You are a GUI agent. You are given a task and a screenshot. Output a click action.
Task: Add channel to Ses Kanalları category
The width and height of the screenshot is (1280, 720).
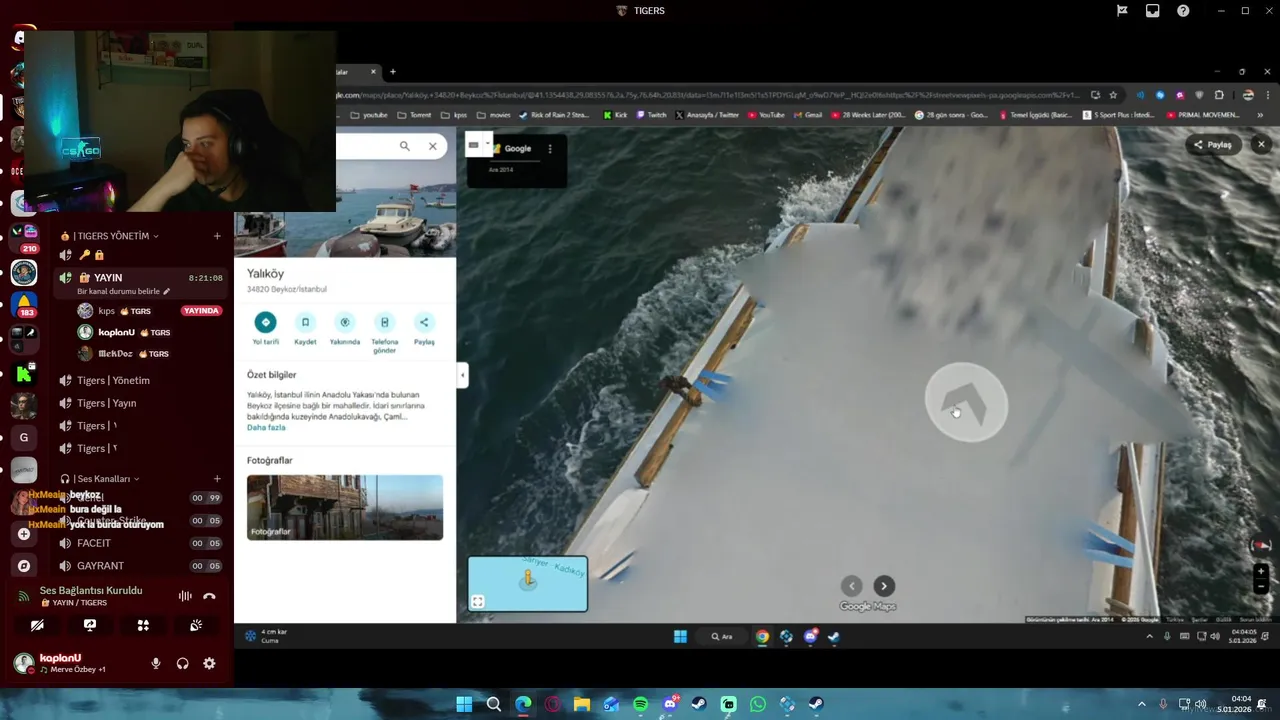pyautogui.click(x=217, y=479)
